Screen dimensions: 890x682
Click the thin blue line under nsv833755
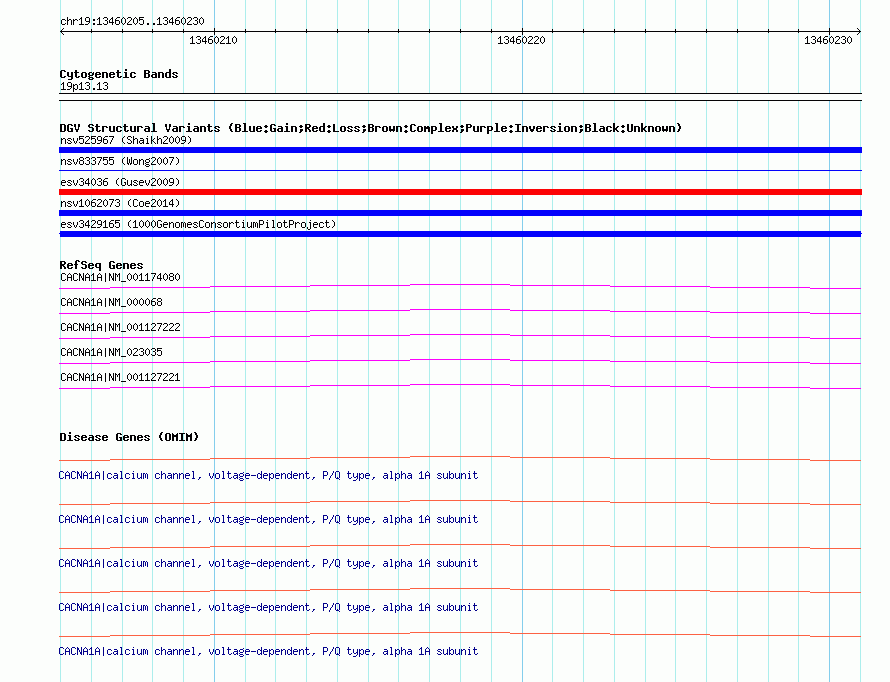pyautogui.click(x=460, y=170)
